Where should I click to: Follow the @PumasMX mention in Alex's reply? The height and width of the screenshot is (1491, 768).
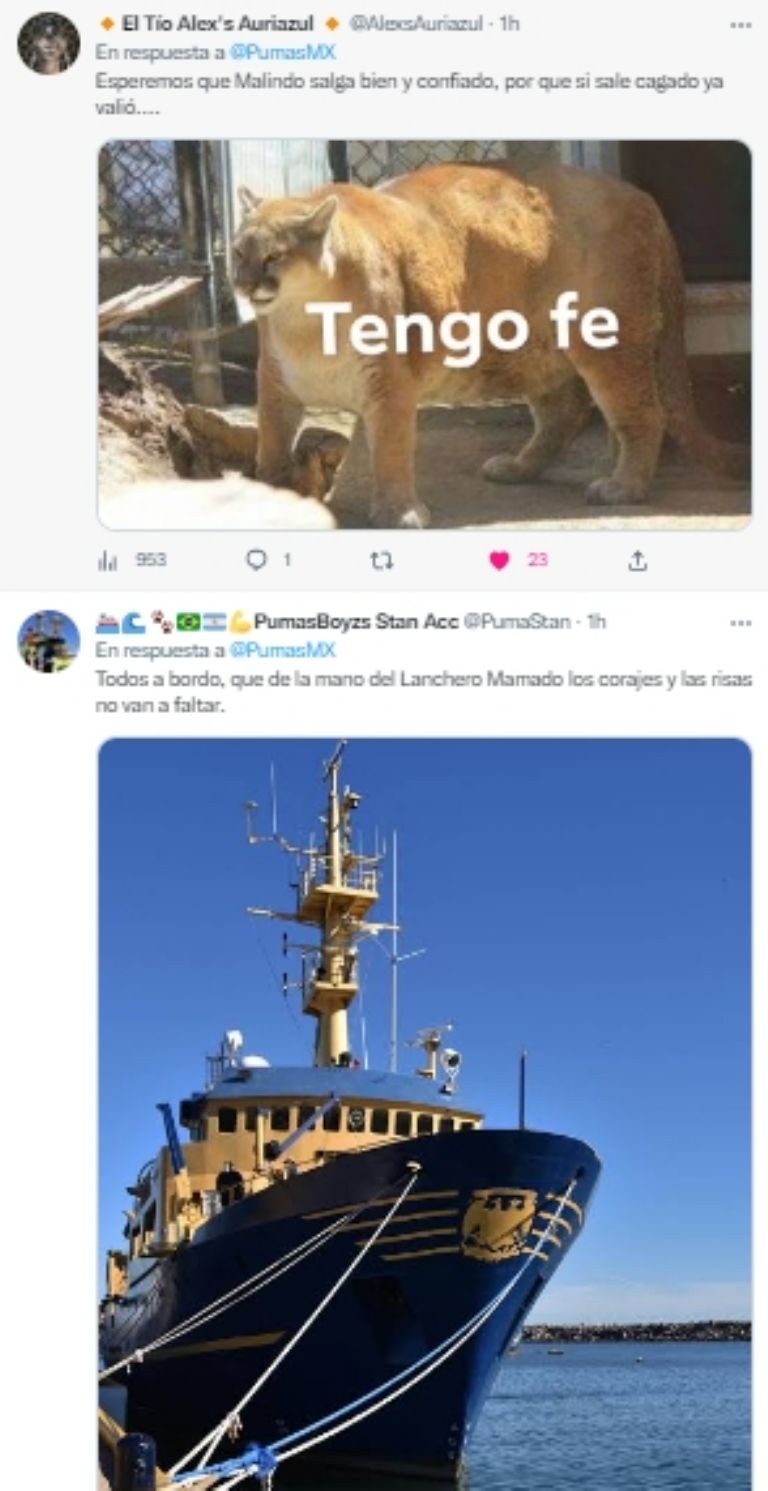coord(282,53)
